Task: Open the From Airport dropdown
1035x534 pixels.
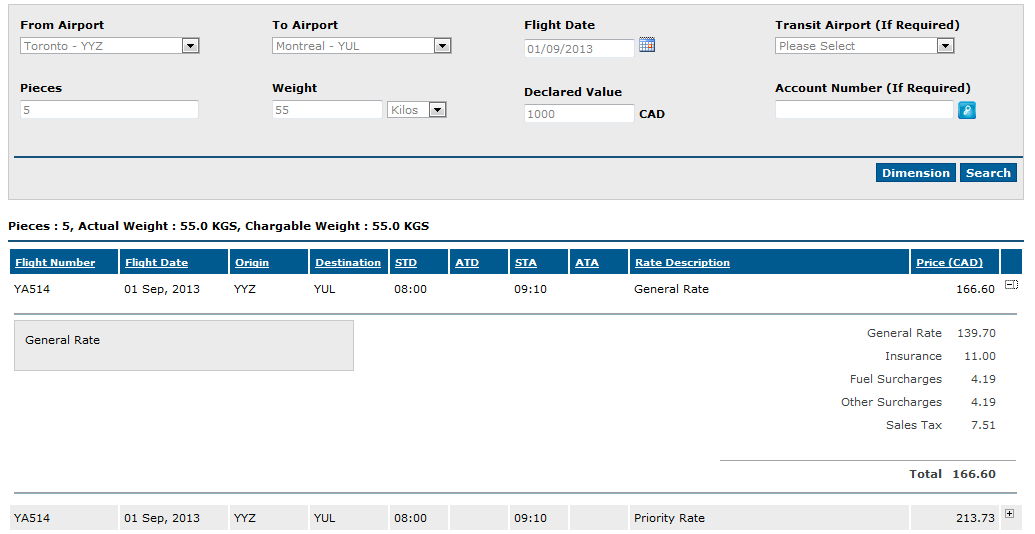Action: 110,46
